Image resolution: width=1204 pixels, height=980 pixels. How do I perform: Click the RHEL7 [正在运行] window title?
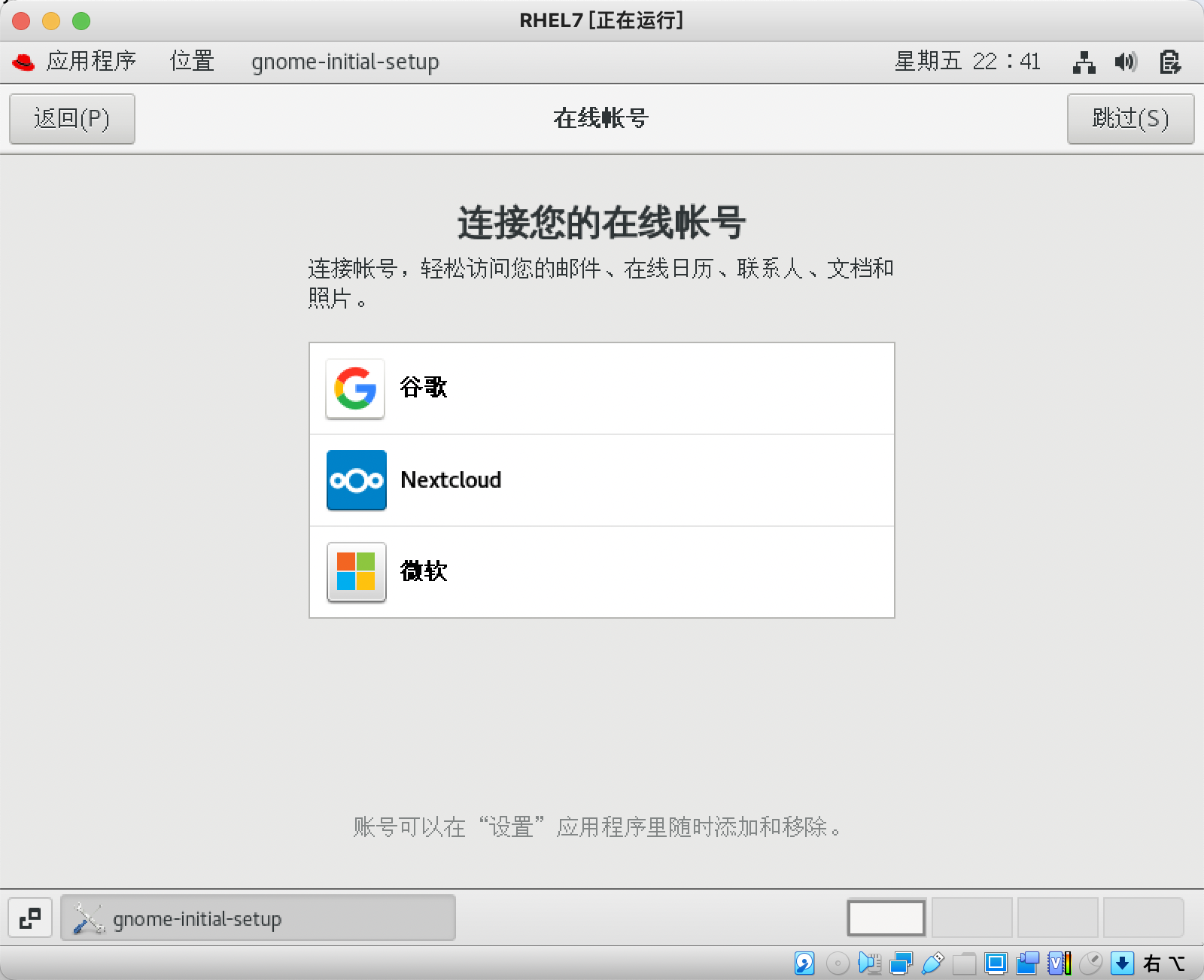tap(601, 20)
